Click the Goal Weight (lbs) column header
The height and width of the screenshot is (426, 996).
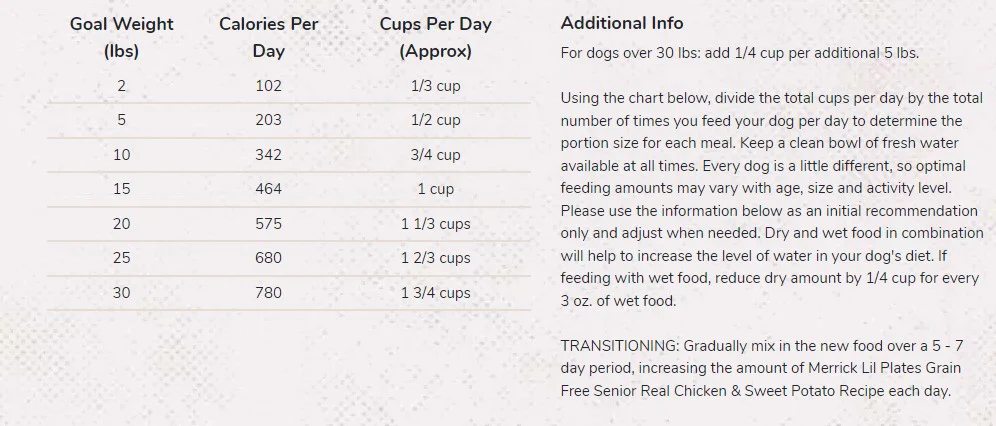(x=121, y=37)
